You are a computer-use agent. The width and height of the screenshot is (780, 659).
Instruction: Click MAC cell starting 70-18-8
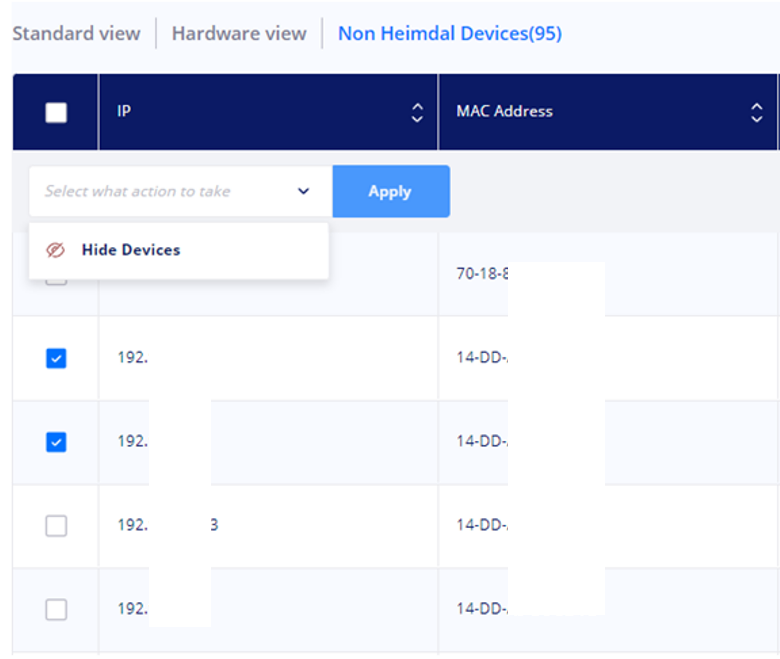[x=607, y=274]
